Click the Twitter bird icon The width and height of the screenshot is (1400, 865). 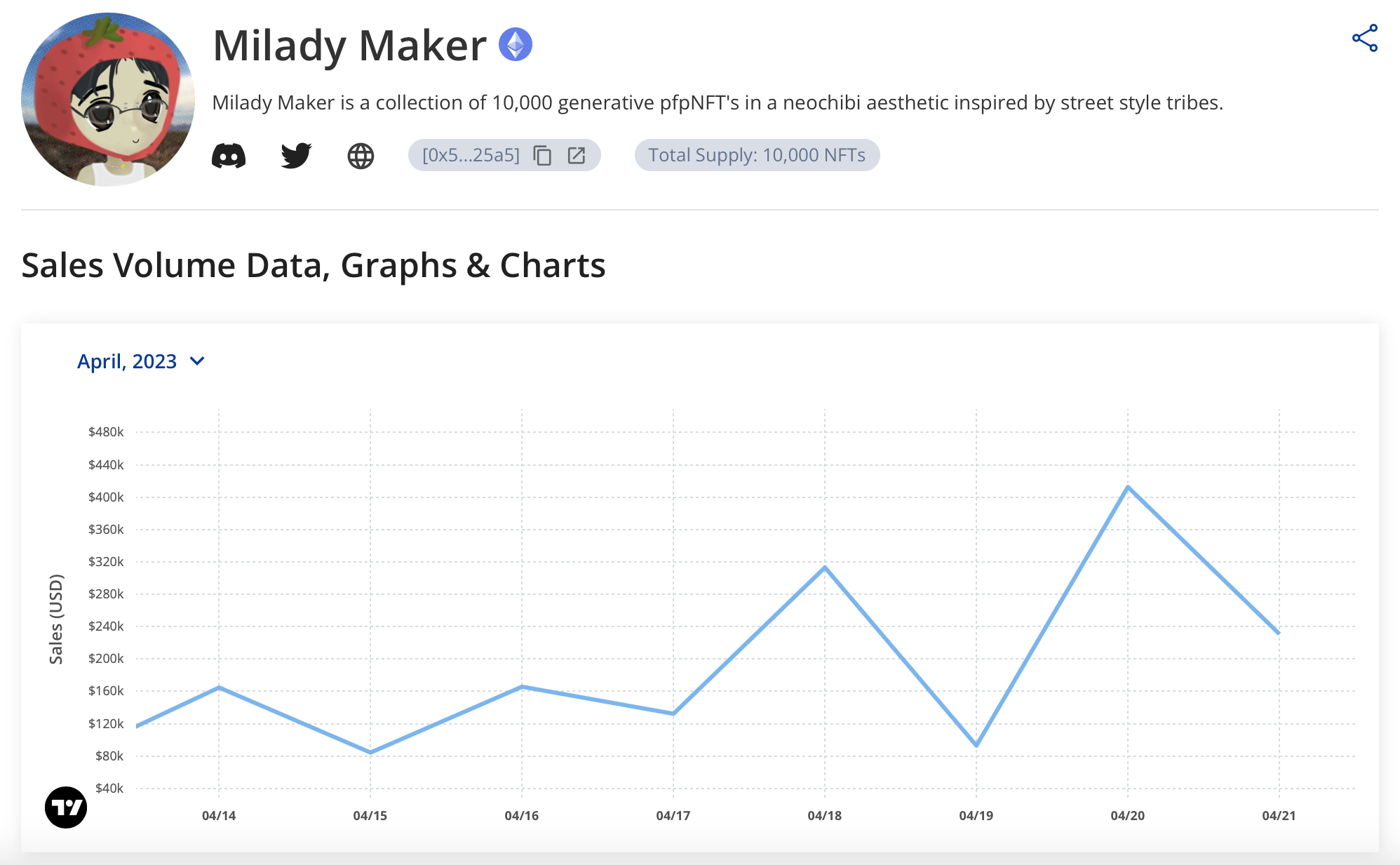(x=296, y=156)
